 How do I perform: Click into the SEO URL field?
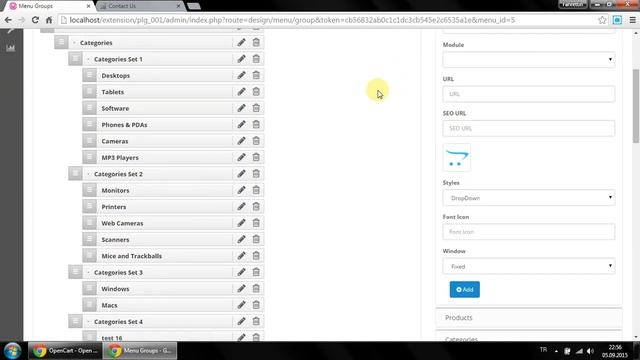[x=529, y=128]
